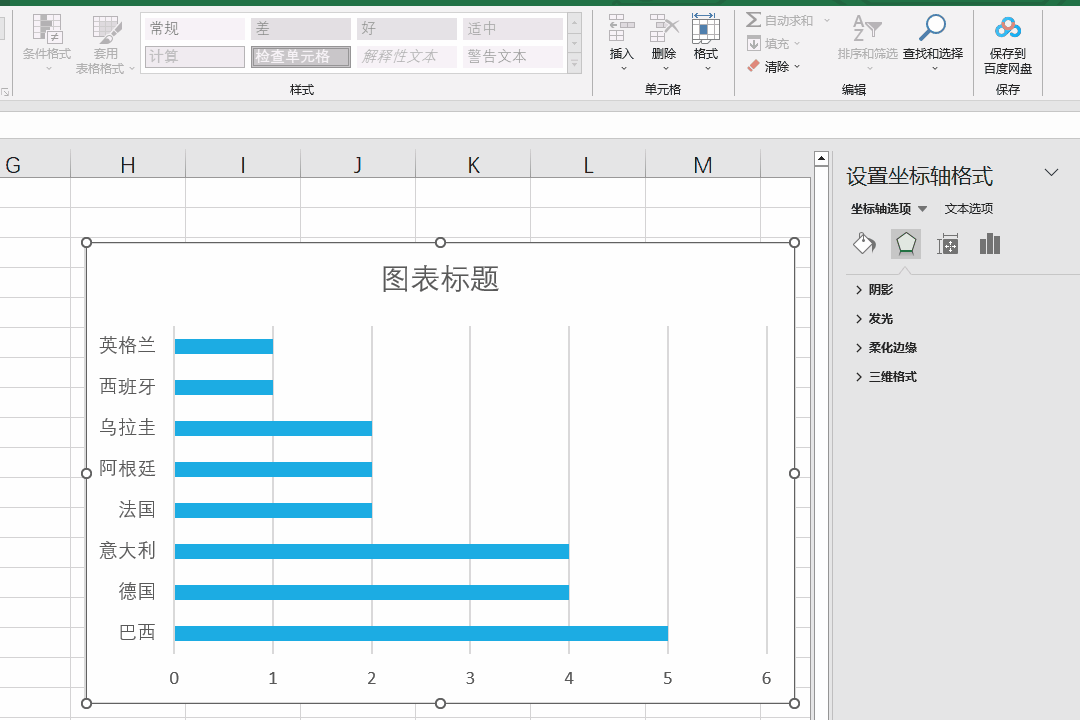Open the task pane options chevron
The height and width of the screenshot is (720, 1080).
click(x=1051, y=172)
